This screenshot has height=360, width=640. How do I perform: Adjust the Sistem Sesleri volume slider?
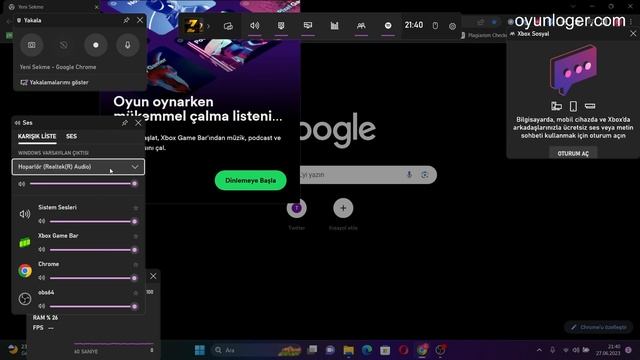[x=93, y=221]
